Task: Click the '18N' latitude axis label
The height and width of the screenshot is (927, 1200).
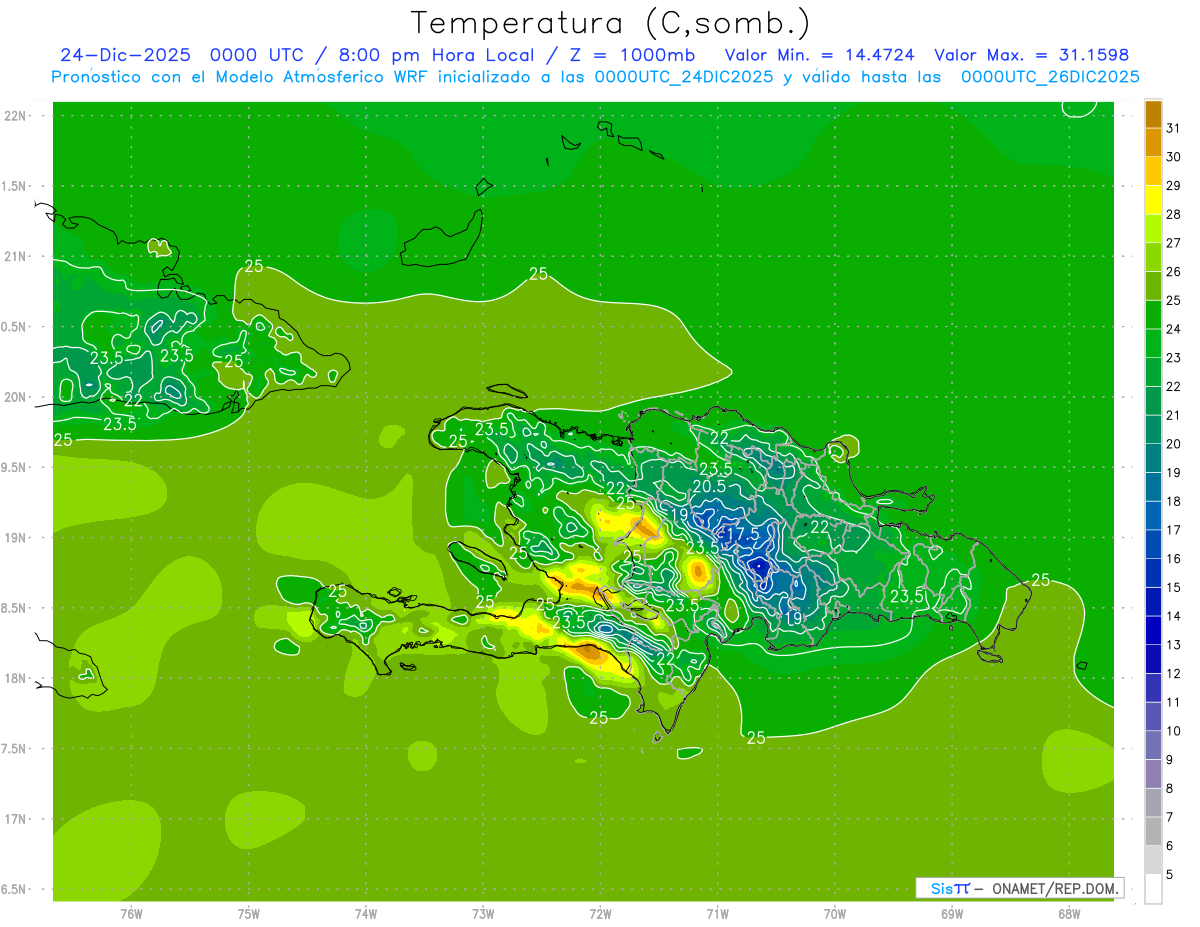Action: point(16,678)
